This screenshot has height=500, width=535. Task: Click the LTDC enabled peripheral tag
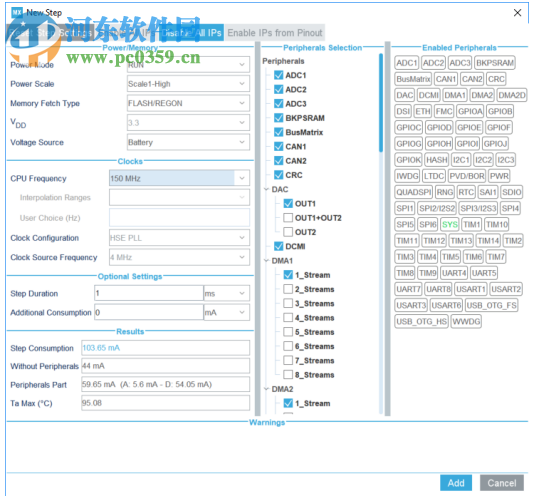[x=434, y=176]
